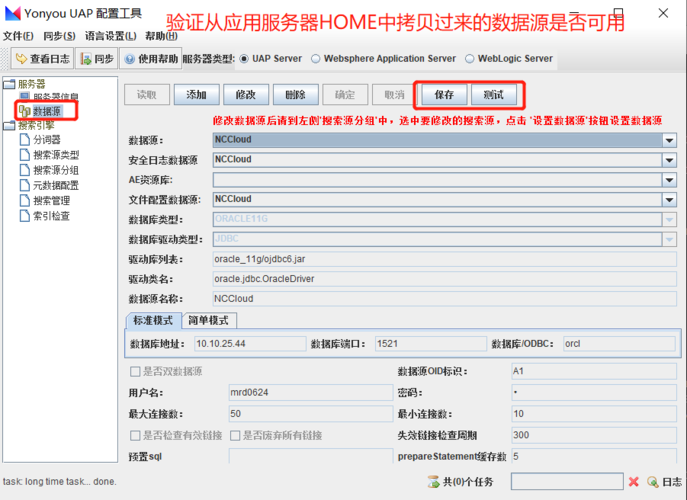
Task: Click the 驱动库列表 field oracle_11g/ojdbc6.jar
Action: (445, 259)
